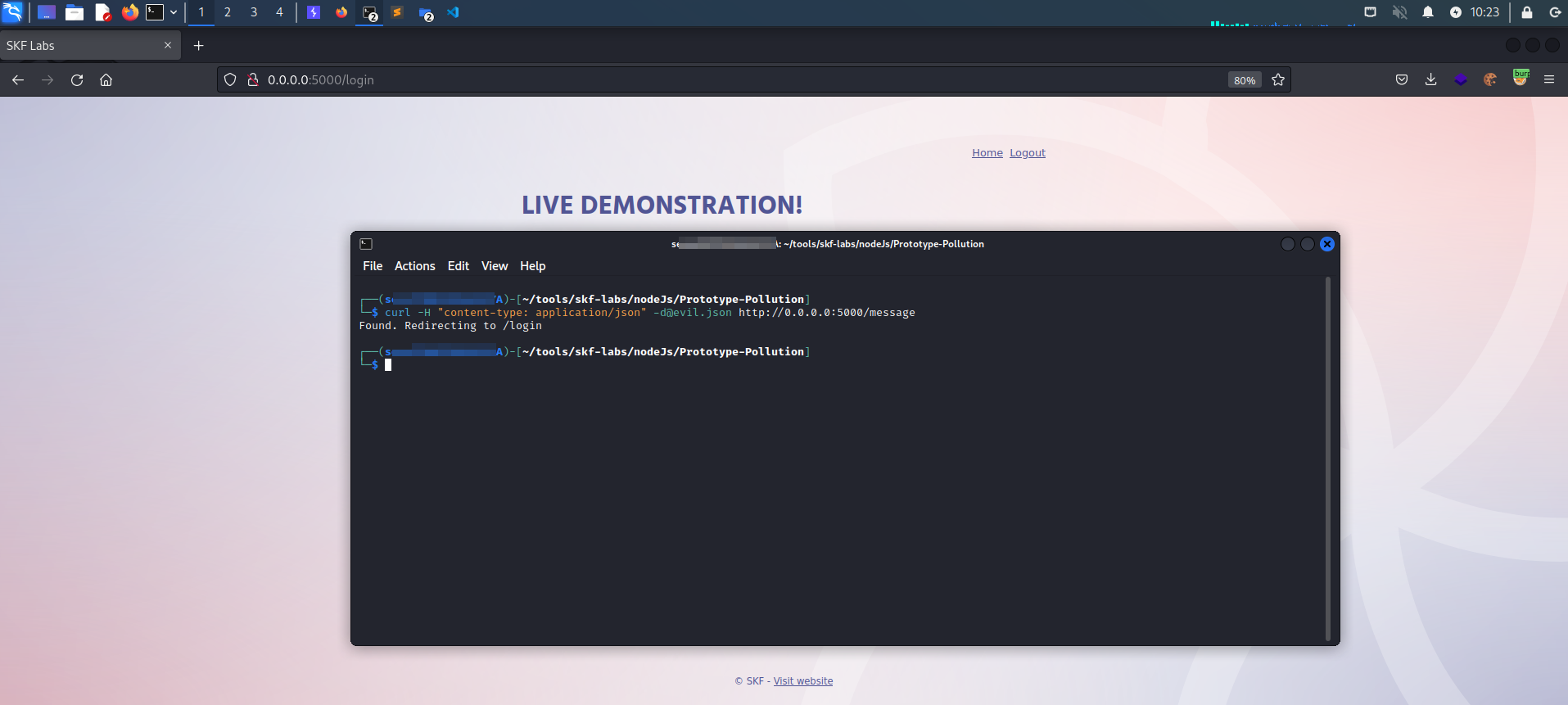
Task: Open the terminal View menu
Action: (x=495, y=266)
